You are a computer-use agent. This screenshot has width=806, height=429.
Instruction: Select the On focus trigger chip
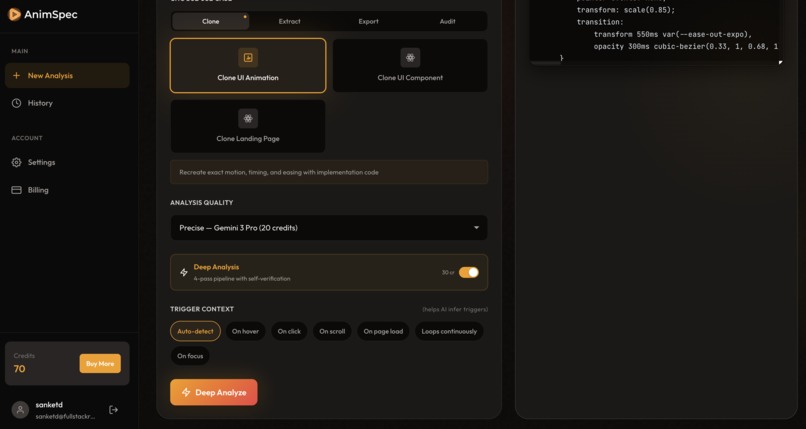[190, 356]
